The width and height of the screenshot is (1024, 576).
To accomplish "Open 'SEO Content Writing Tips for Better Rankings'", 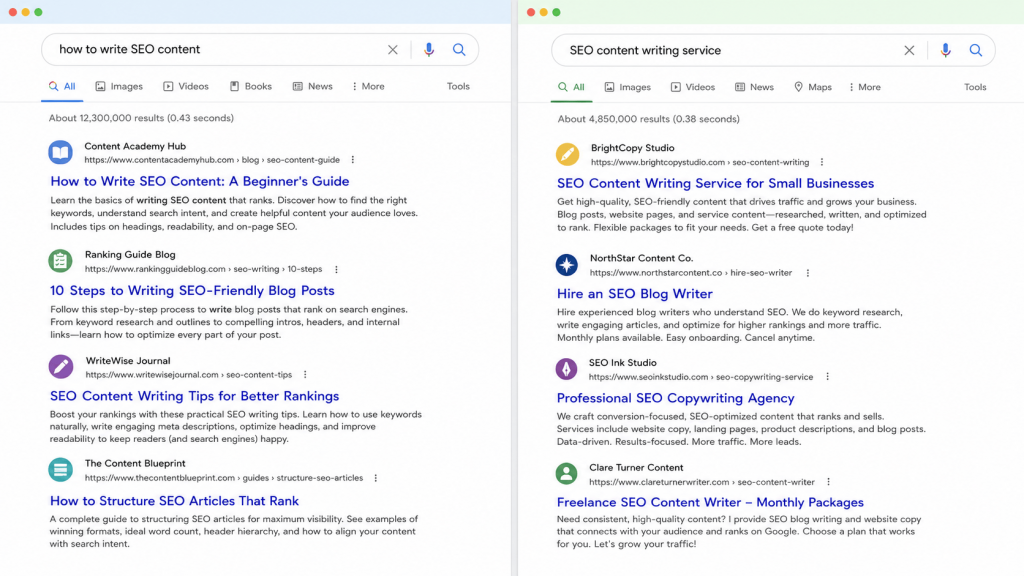I will (195, 396).
